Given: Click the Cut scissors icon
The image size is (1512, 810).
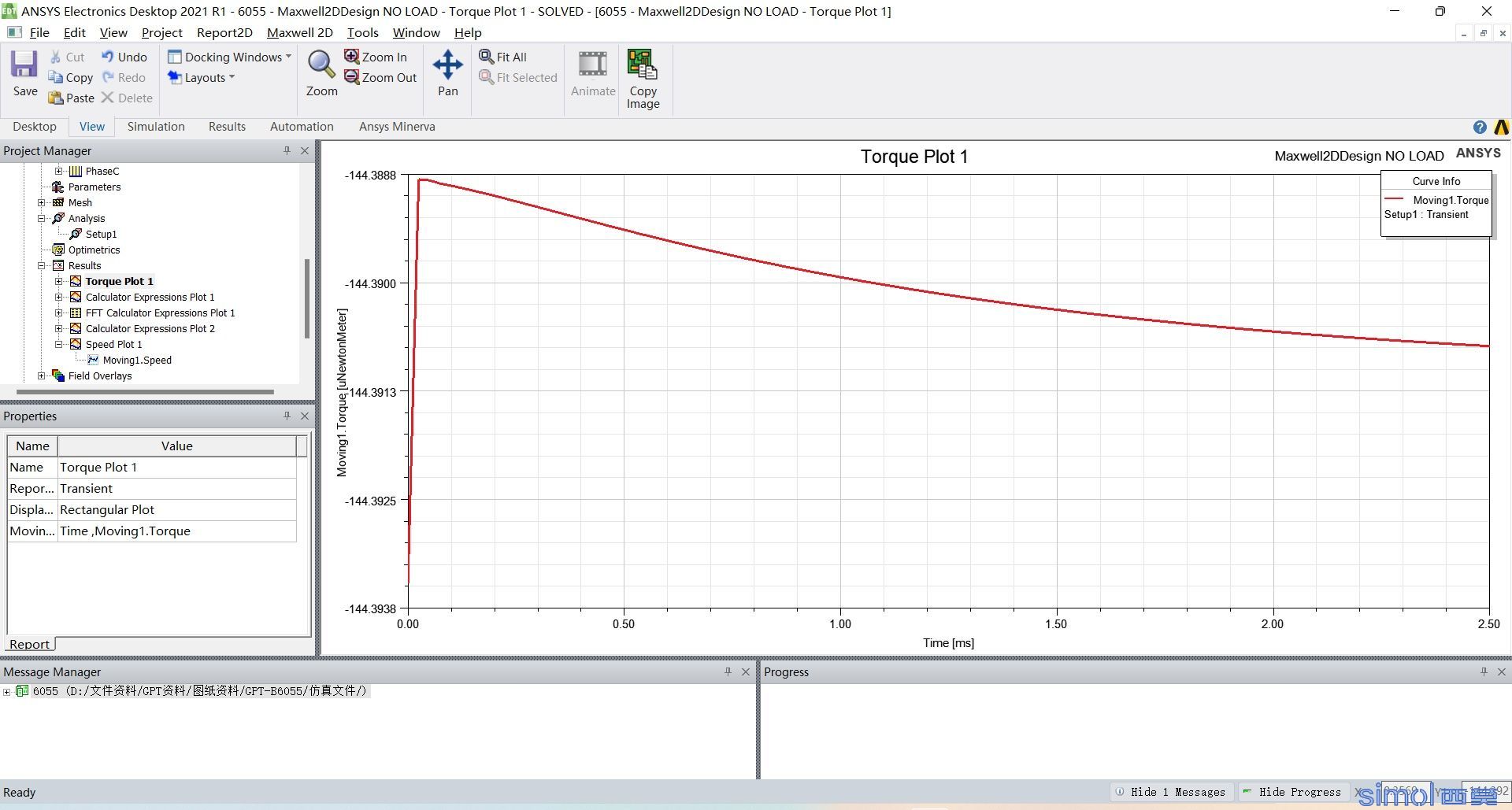Looking at the screenshot, I should pyautogui.click(x=56, y=57).
